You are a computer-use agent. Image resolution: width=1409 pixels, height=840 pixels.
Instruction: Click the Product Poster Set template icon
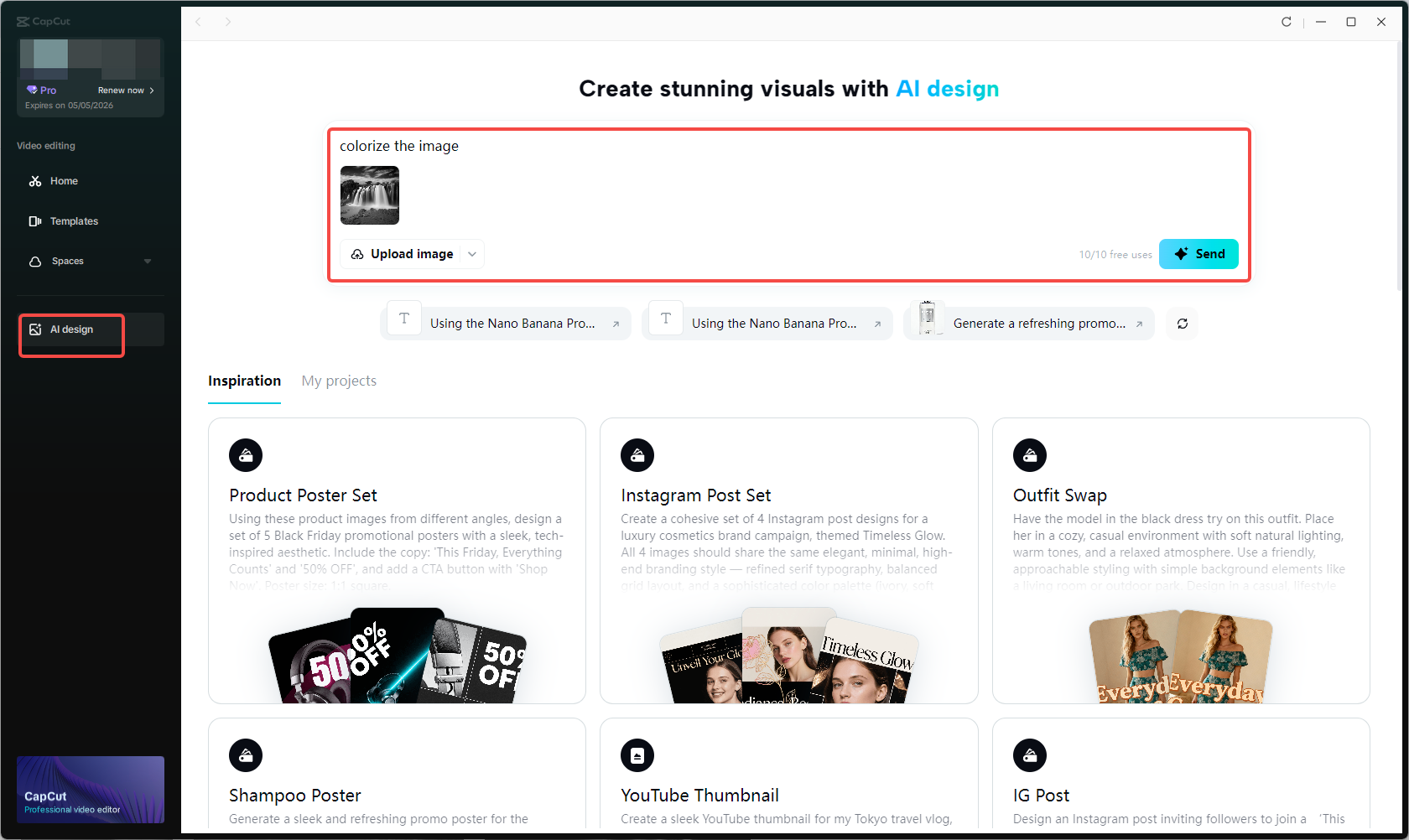pyautogui.click(x=246, y=455)
